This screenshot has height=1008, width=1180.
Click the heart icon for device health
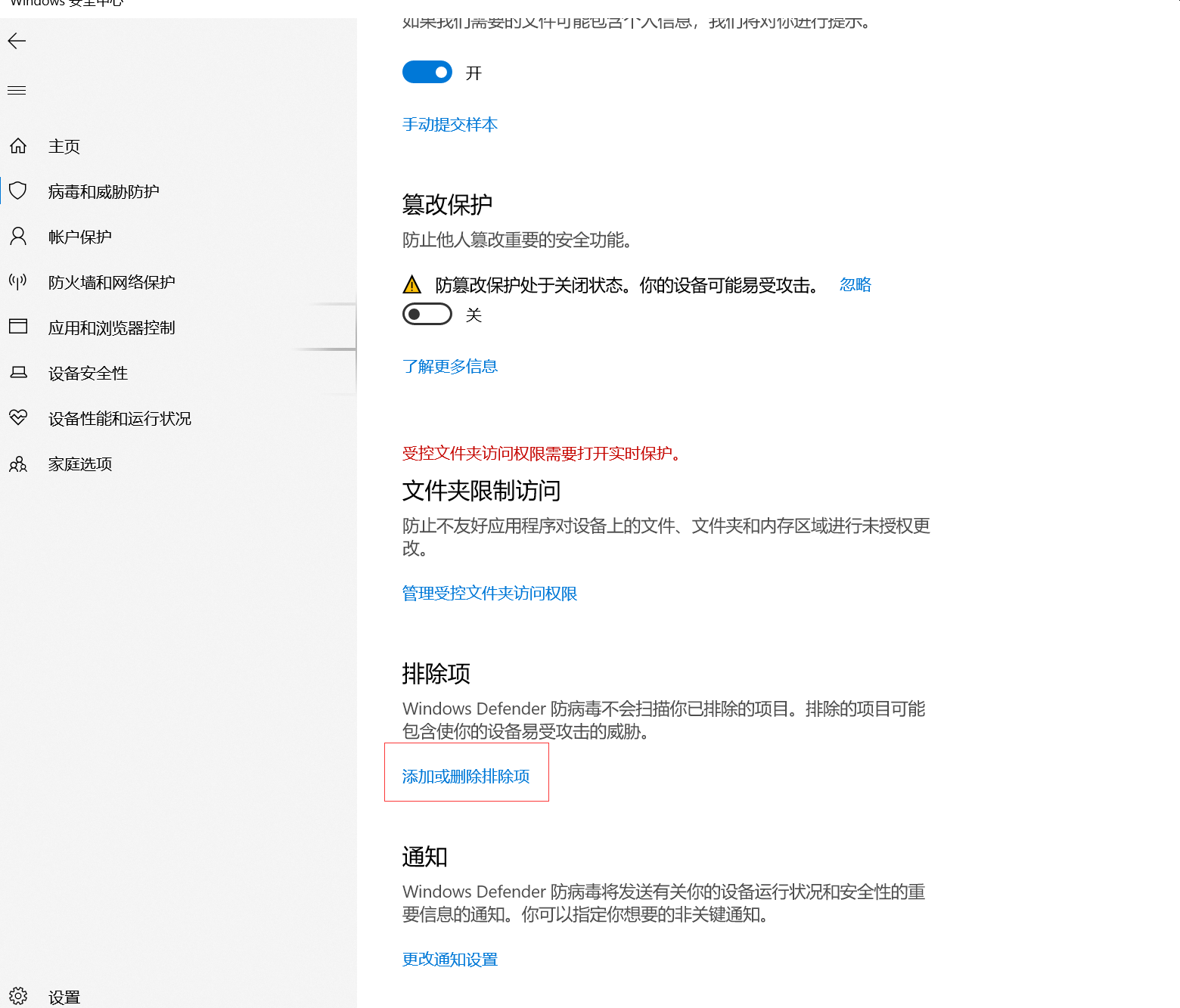click(18, 417)
